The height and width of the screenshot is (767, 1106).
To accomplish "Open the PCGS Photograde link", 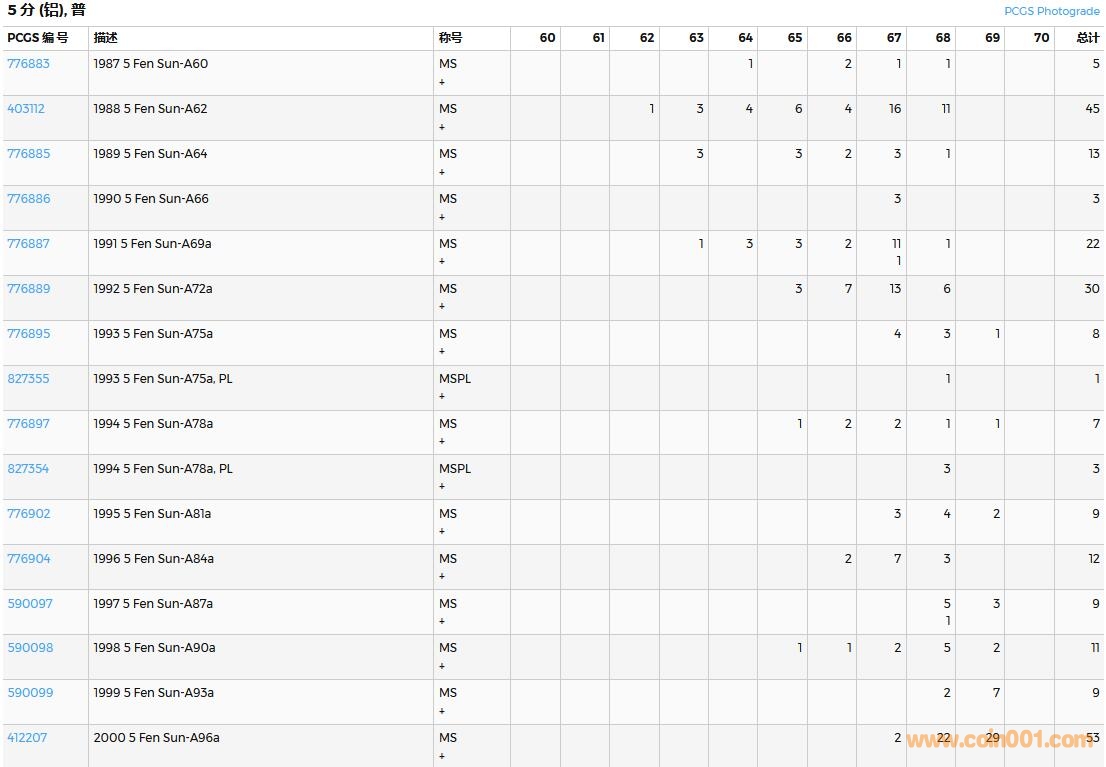I will [1051, 11].
